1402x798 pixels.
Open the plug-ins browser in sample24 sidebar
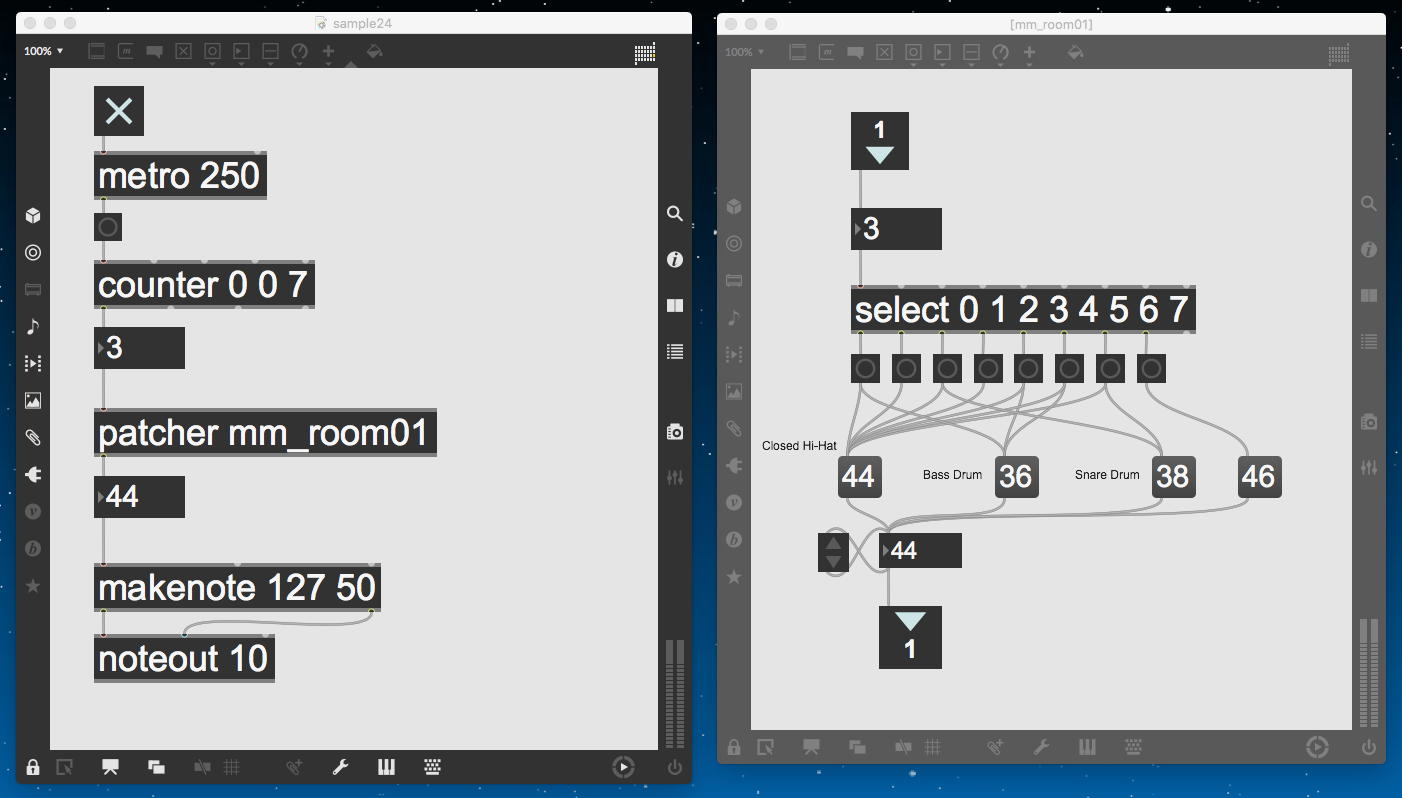click(33, 474)
